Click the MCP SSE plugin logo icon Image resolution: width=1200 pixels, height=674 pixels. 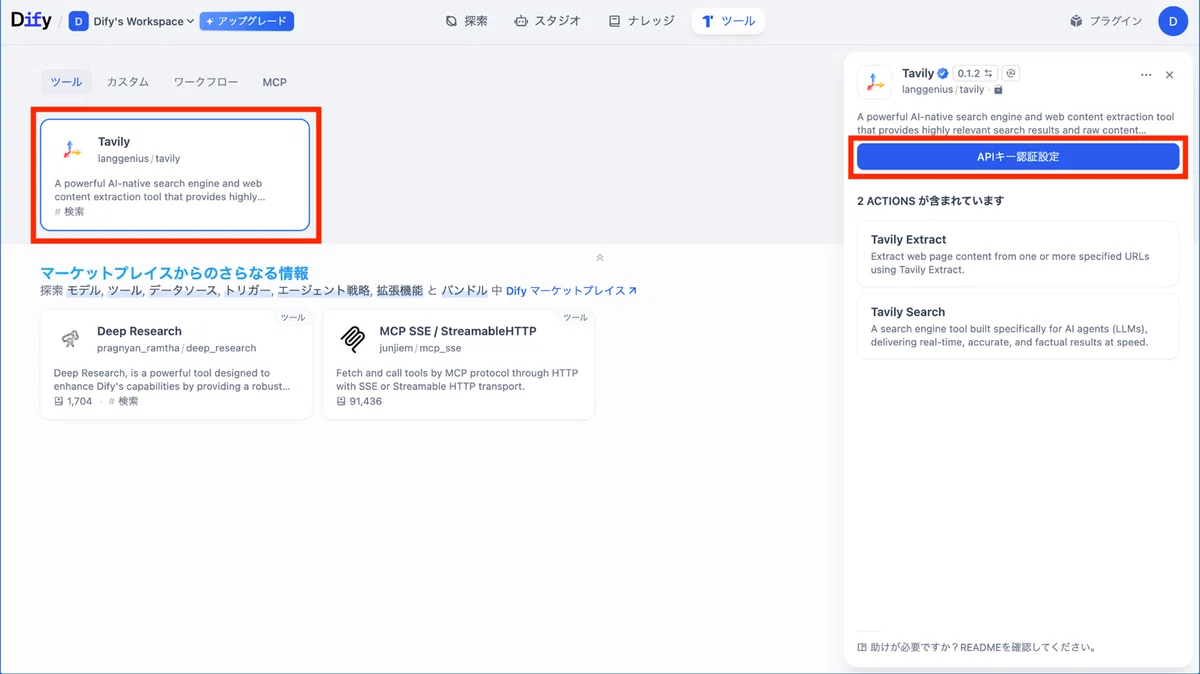[x=353, y=339]
